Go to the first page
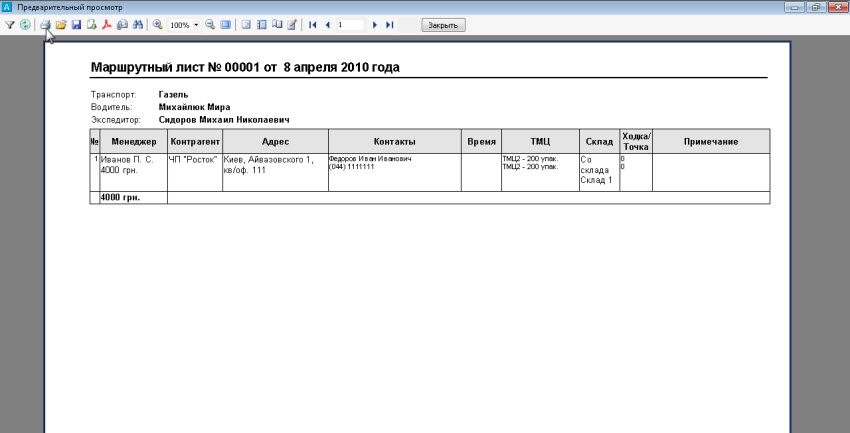This screenshot has width=850, height=433. pyautogui.click(x=313, y=24)
